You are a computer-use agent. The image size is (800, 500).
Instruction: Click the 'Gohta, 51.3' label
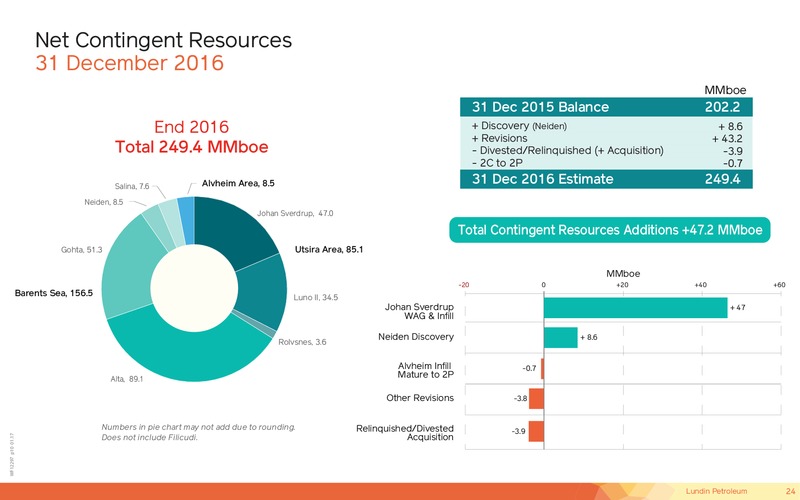coord(82,249)
